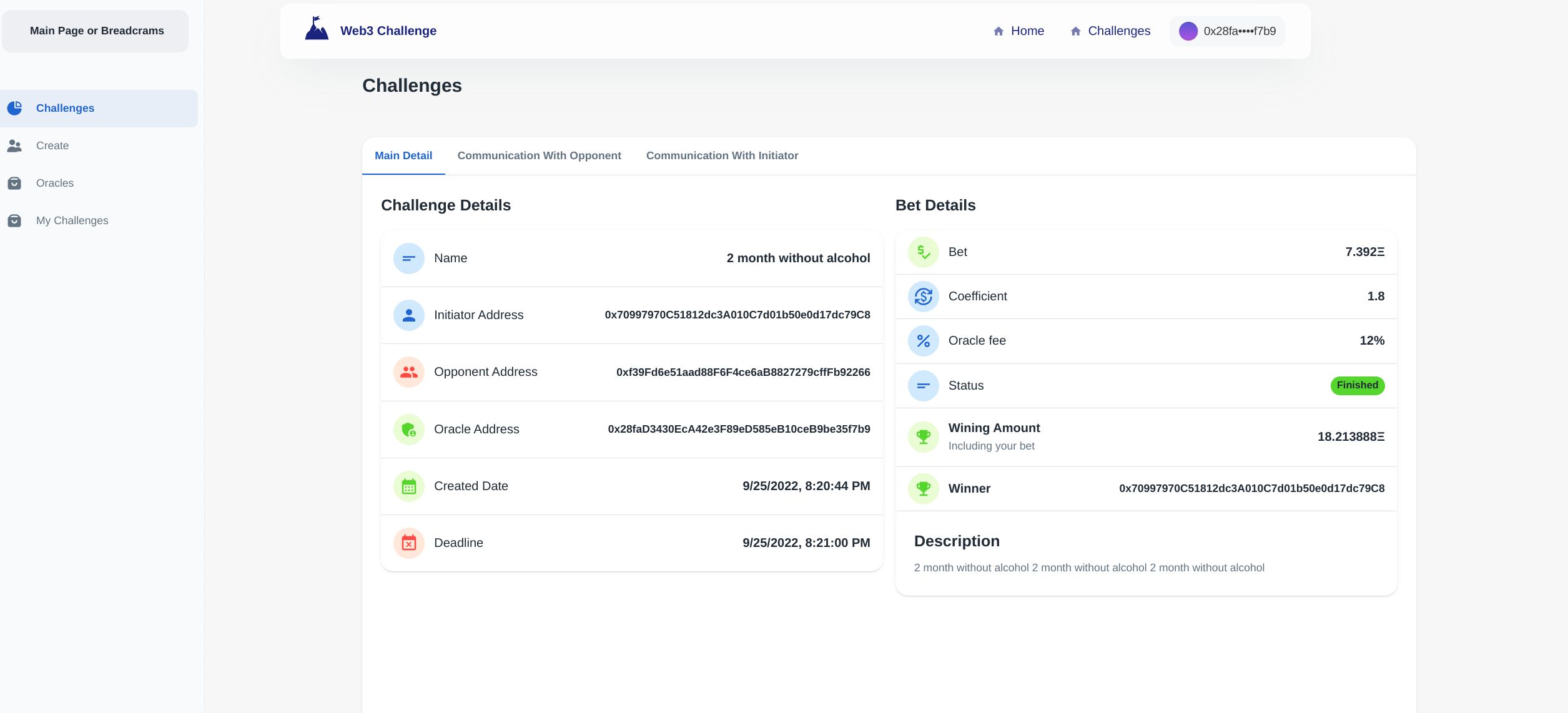Click the Wining Amount label

click(994, 428)
